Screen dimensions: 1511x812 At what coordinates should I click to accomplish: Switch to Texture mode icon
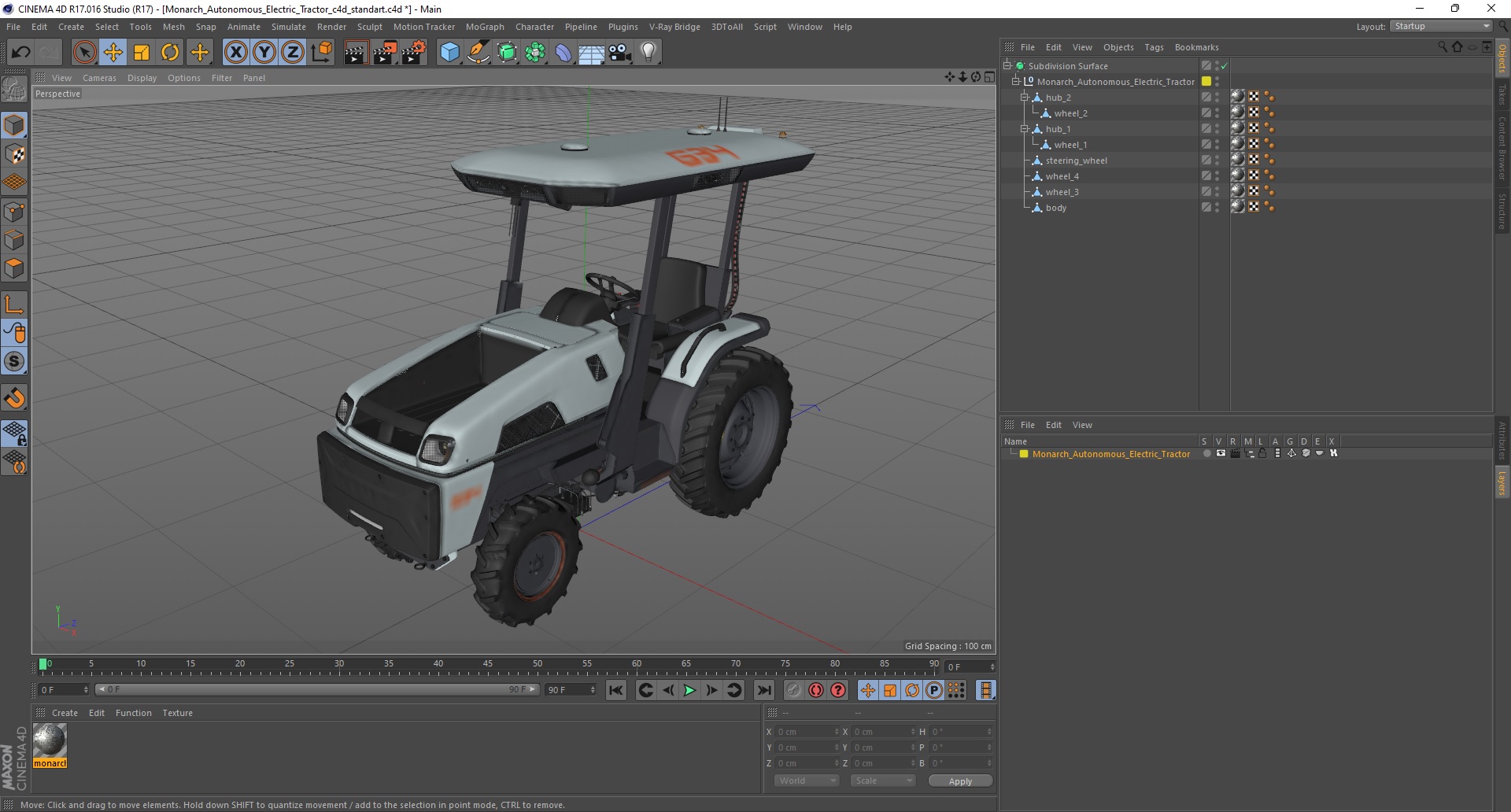click(x=14, y=154)
